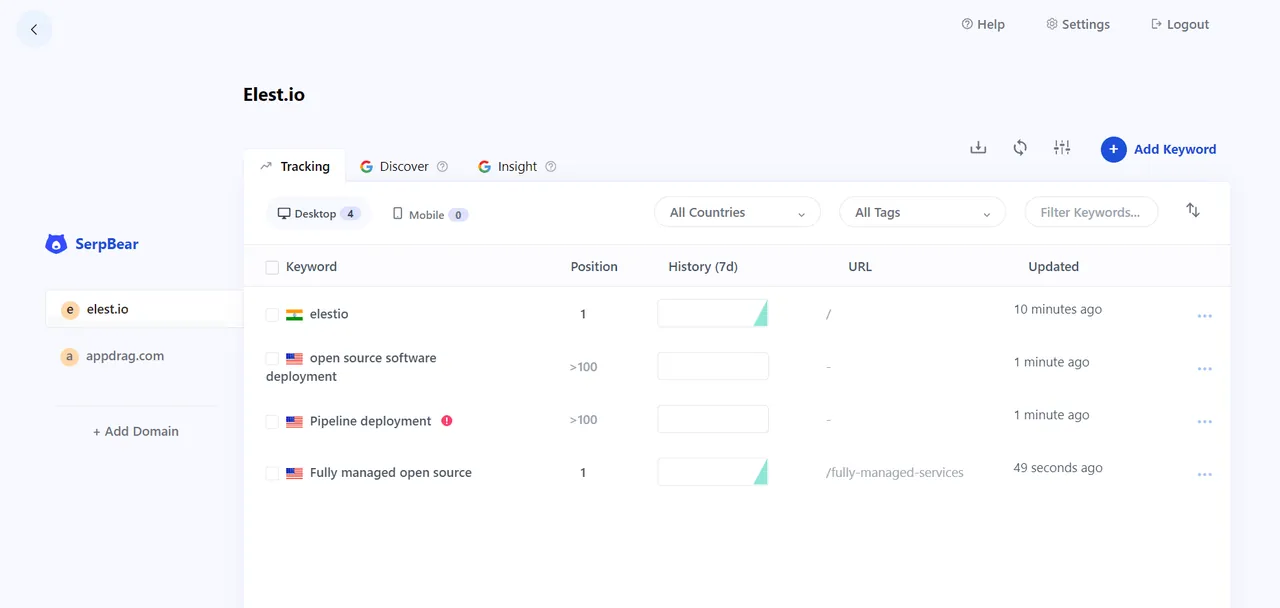
Task: Click the US flag on Pipeline deployment row
Action: click(x=294, y=422)
